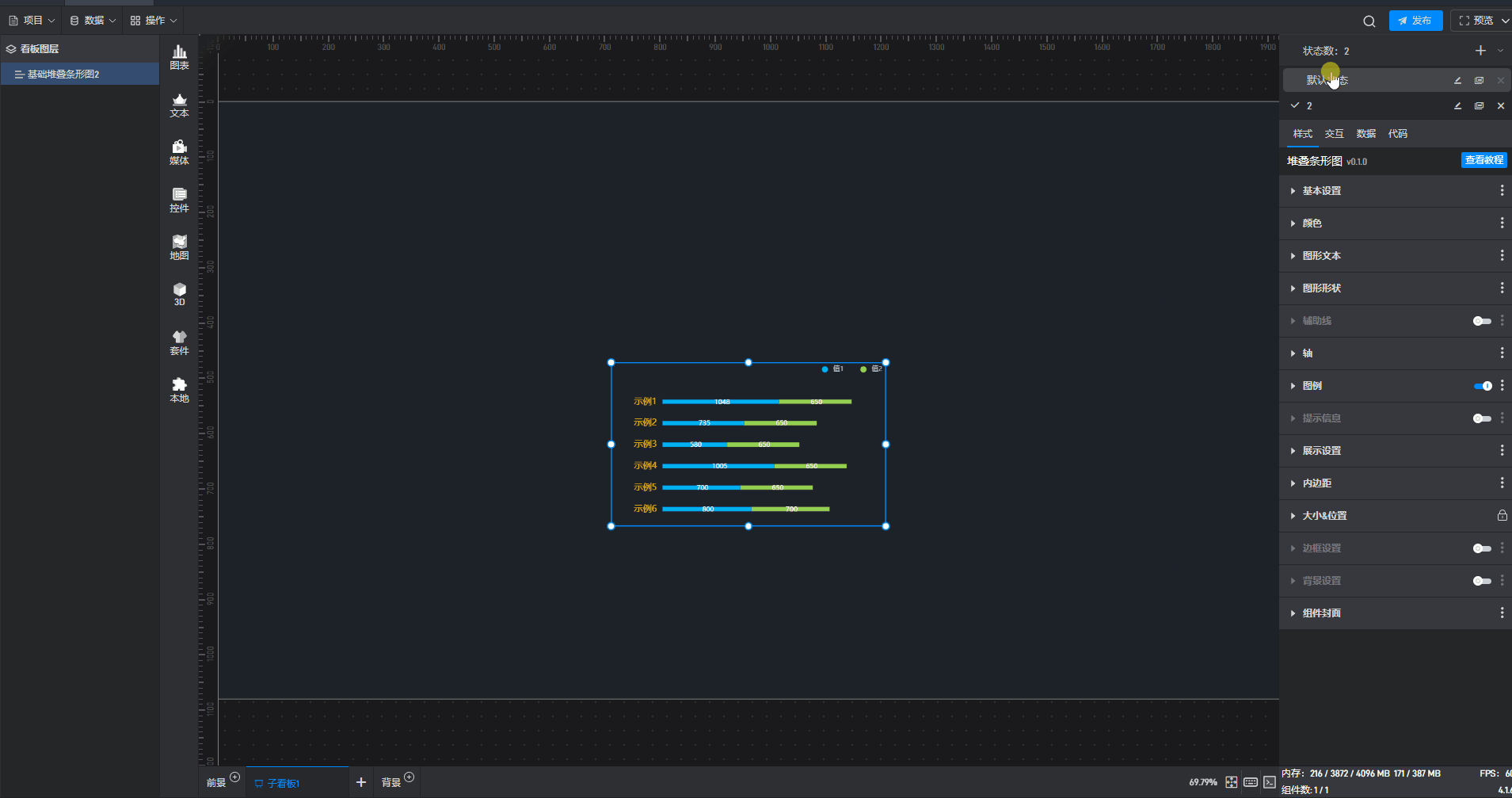
Task: Open the more options dots for 展示设置
Action: 1502,451
